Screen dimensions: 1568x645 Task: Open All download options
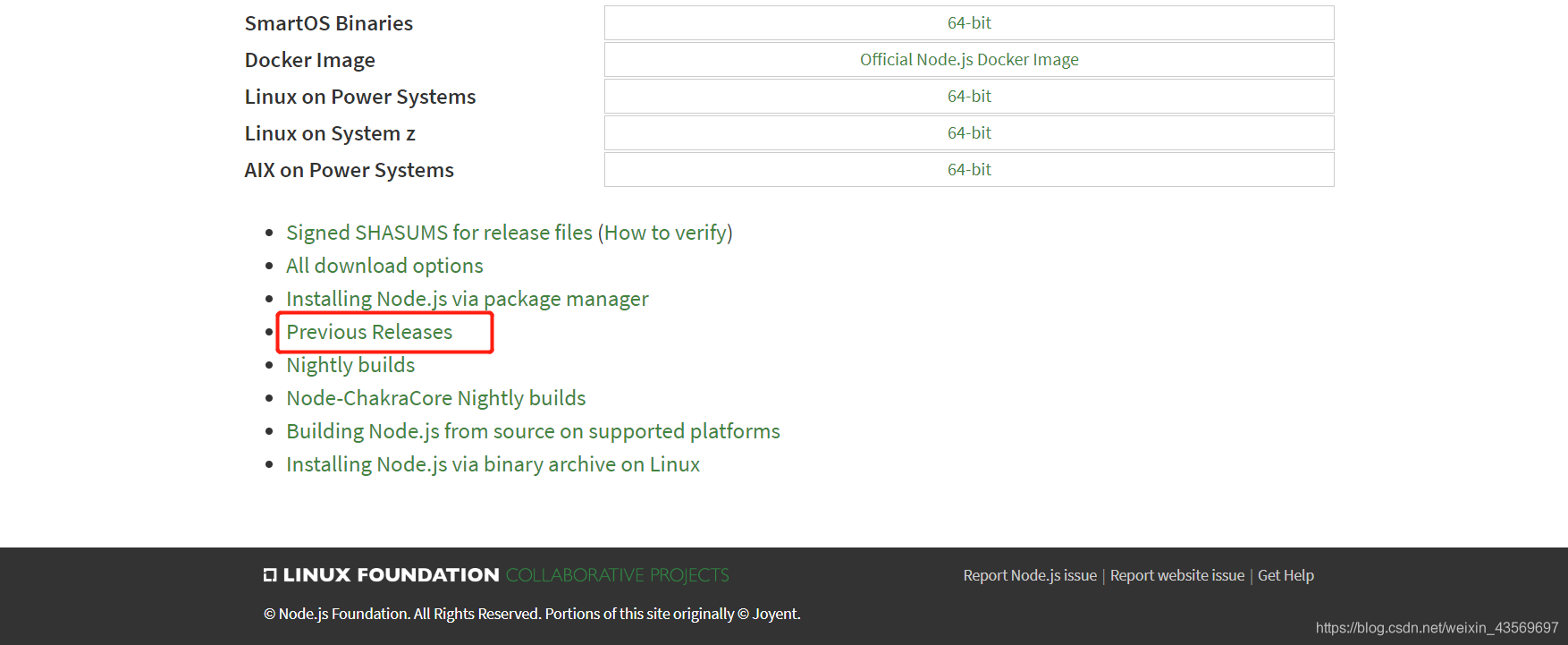point(384,266)
